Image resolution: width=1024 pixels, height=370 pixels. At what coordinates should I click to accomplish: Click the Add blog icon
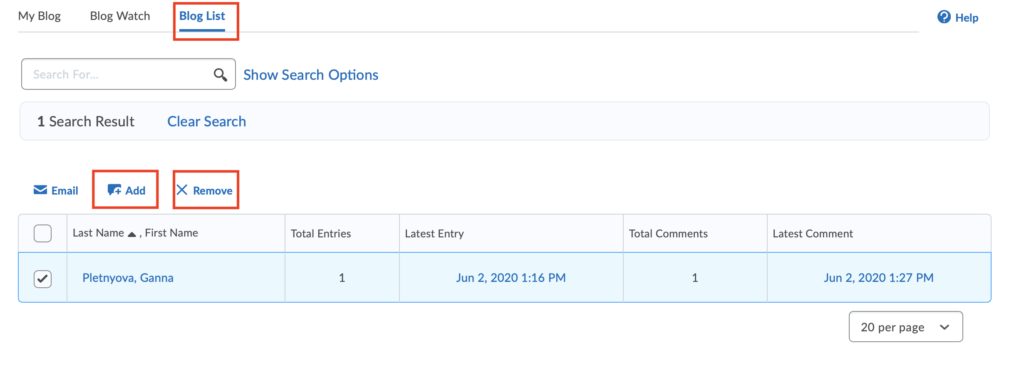click(114, 190)
